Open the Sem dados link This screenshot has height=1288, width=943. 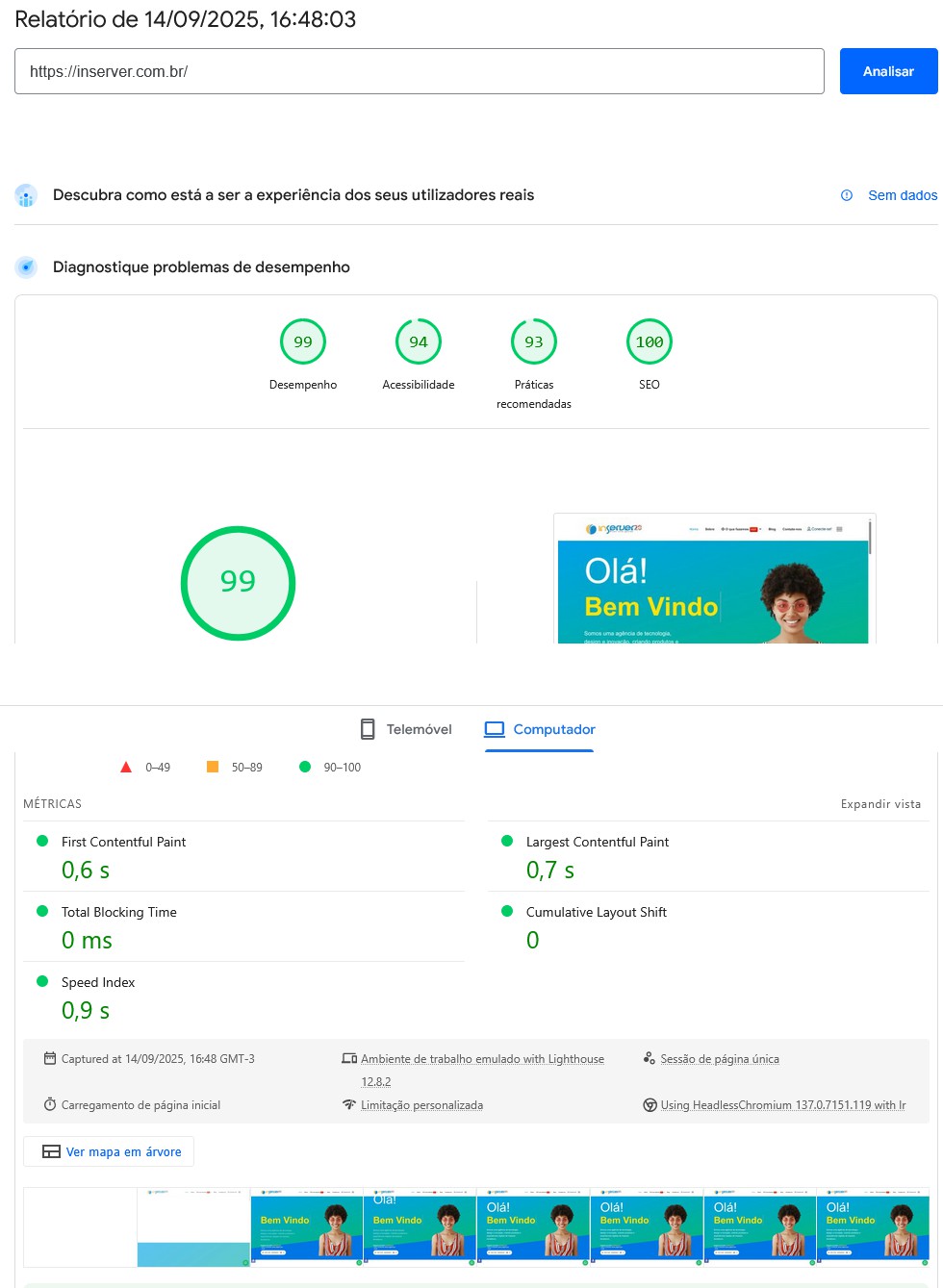[903, 195]
